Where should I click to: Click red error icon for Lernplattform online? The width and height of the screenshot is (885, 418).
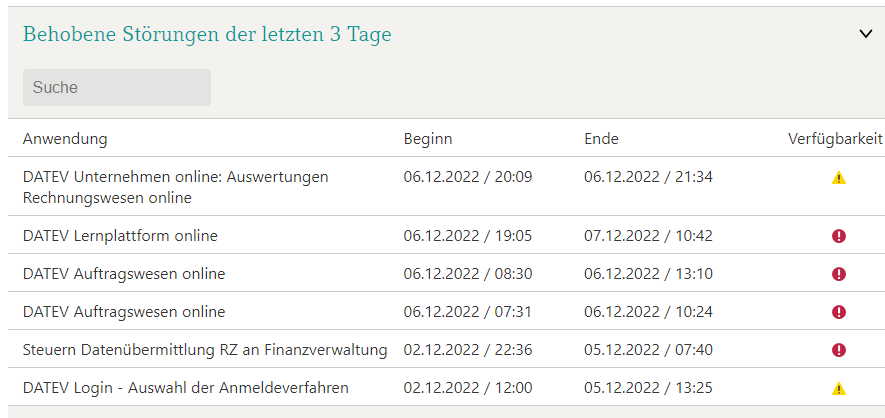coord(839,236)
